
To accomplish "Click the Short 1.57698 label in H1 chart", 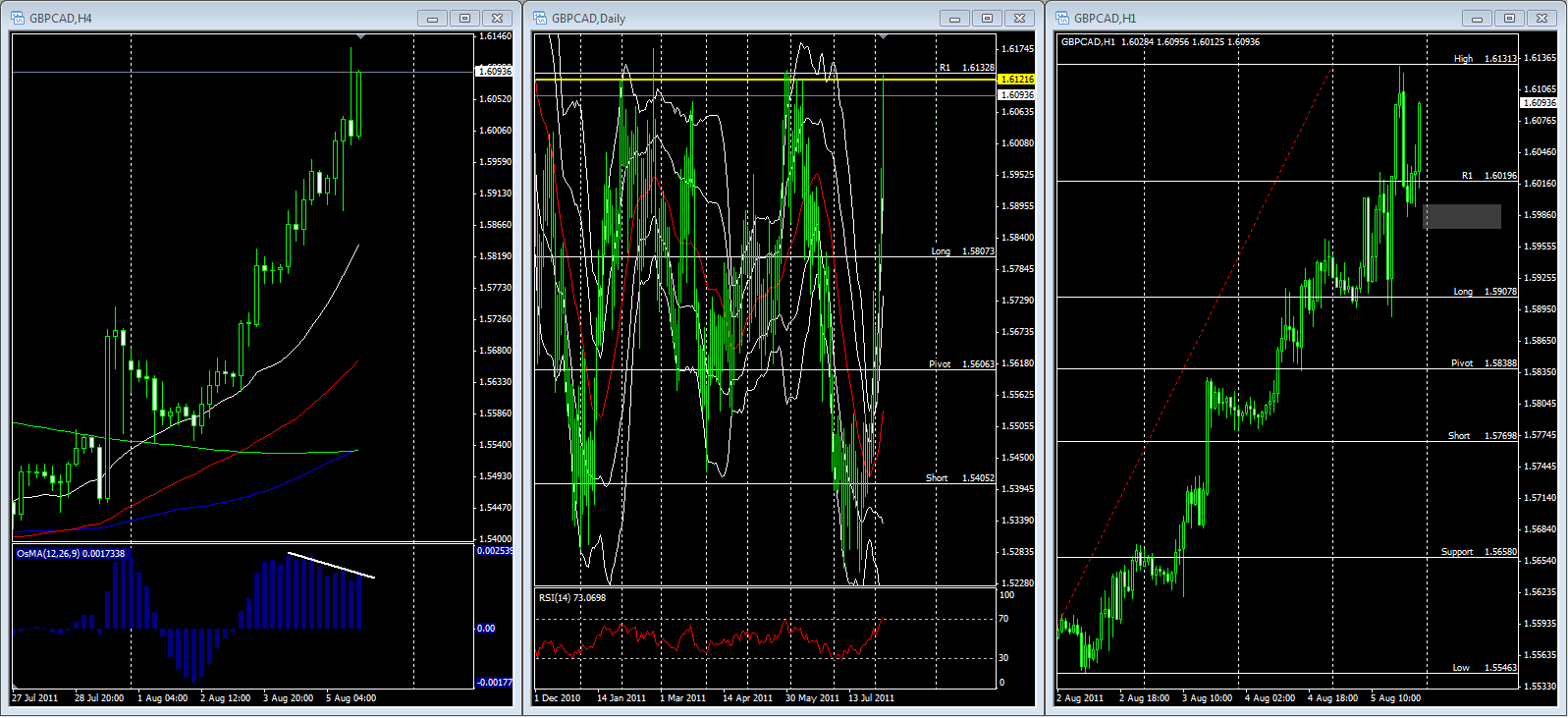I will pyautogui.click(x=1483, y=436).
